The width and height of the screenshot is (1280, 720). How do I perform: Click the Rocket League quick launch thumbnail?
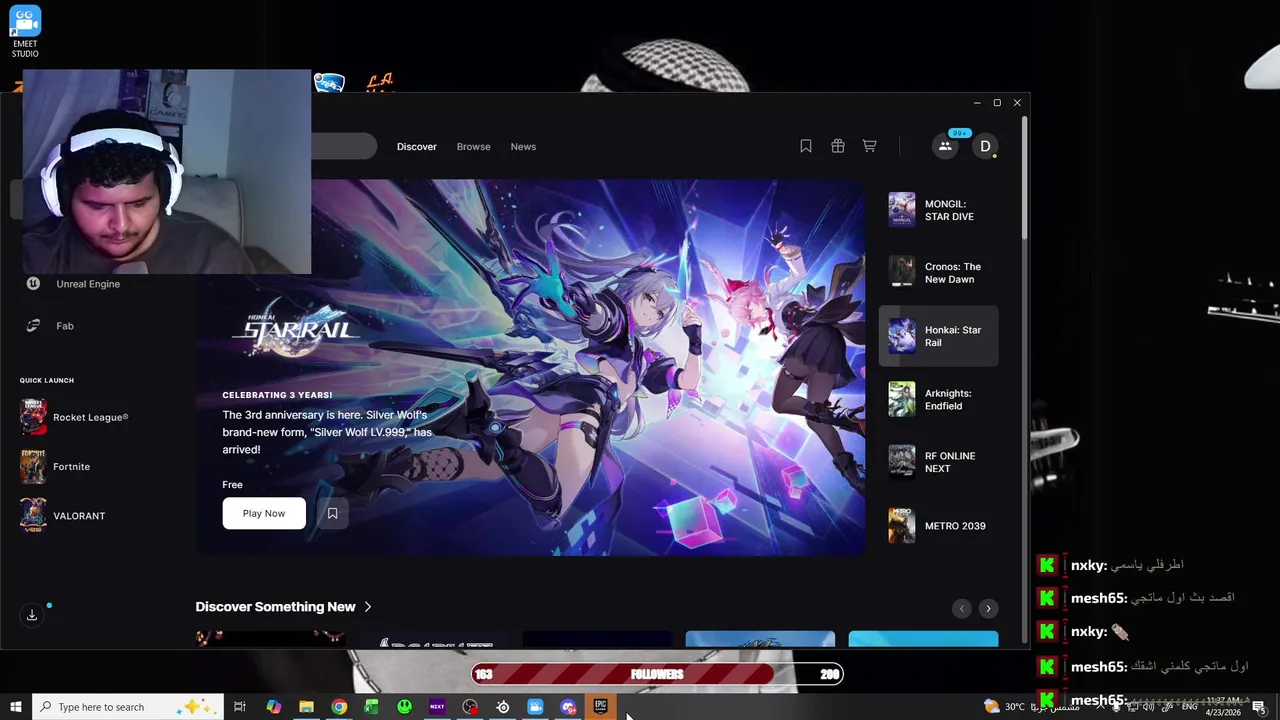click(33, 417)
